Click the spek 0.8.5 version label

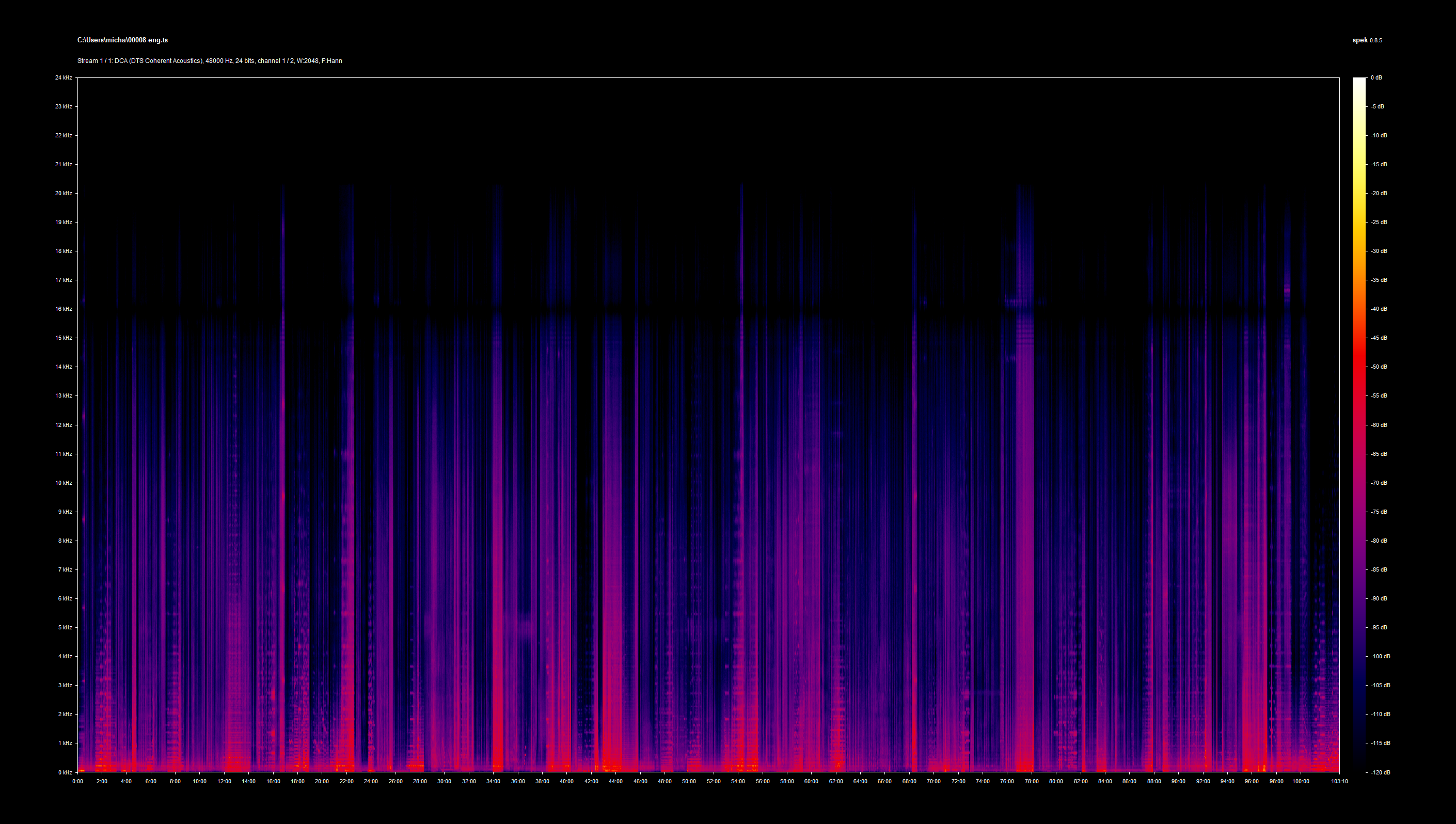1367,40
